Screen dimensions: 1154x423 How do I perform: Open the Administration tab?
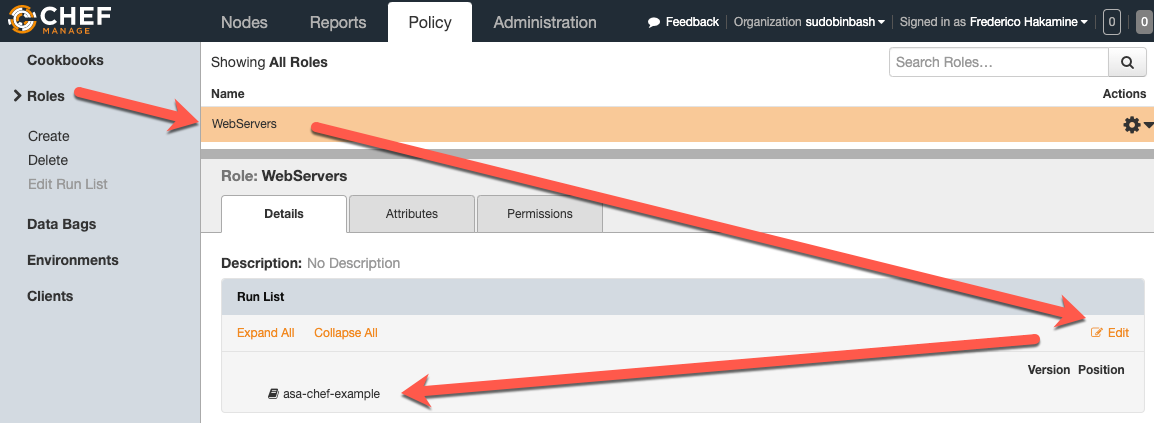(545, 22)
